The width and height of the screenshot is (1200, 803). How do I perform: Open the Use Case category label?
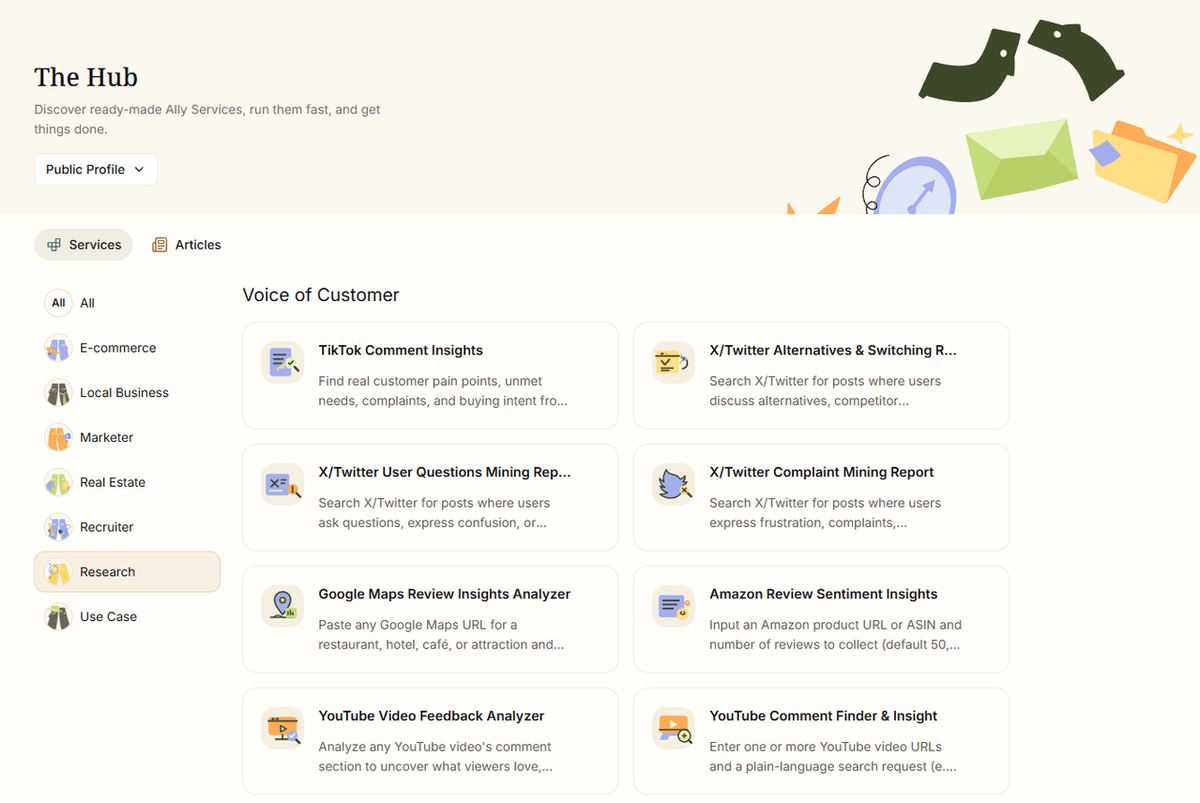tap(108, 617)
